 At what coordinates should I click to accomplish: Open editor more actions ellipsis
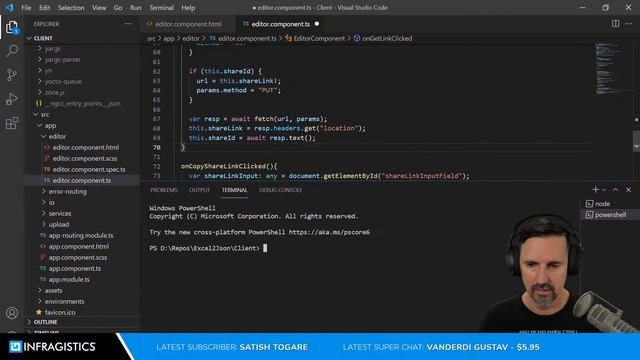(x=629, y=24)
